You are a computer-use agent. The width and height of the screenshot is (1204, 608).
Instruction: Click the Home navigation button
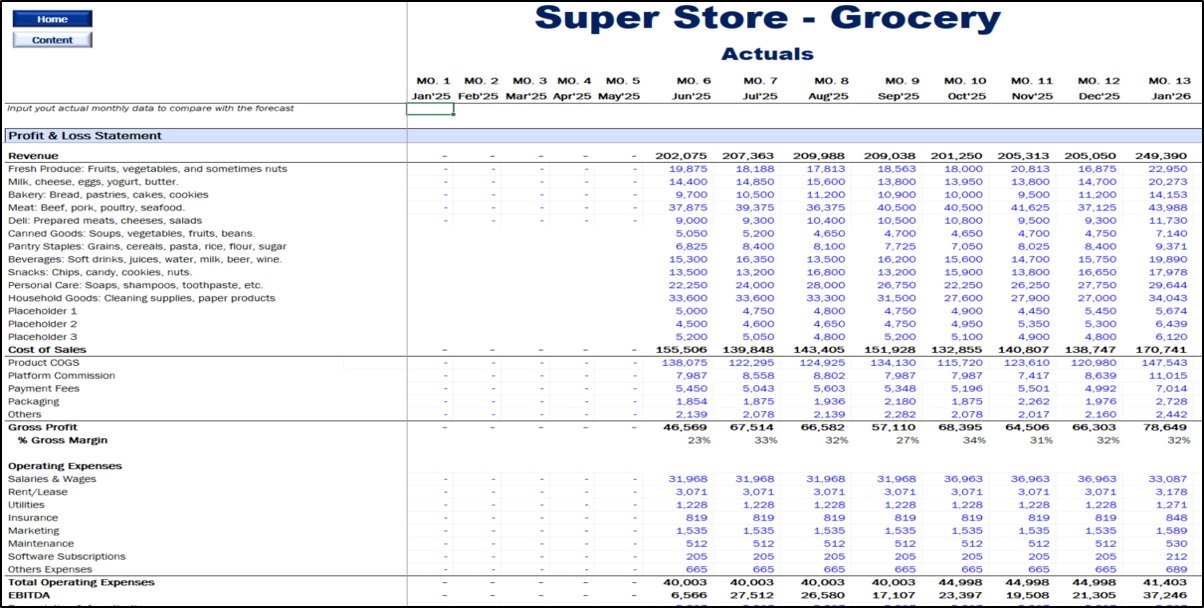pos(52,19)
